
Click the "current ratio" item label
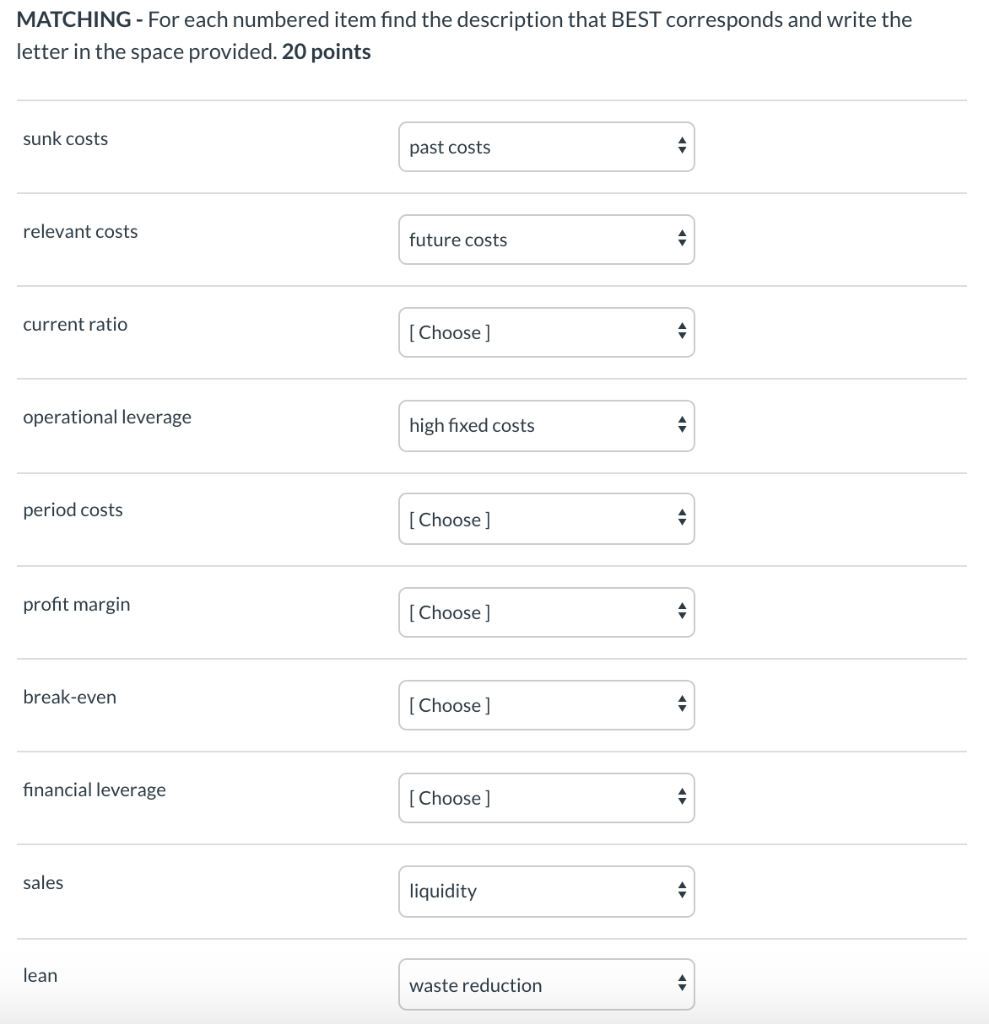[76, 324]
